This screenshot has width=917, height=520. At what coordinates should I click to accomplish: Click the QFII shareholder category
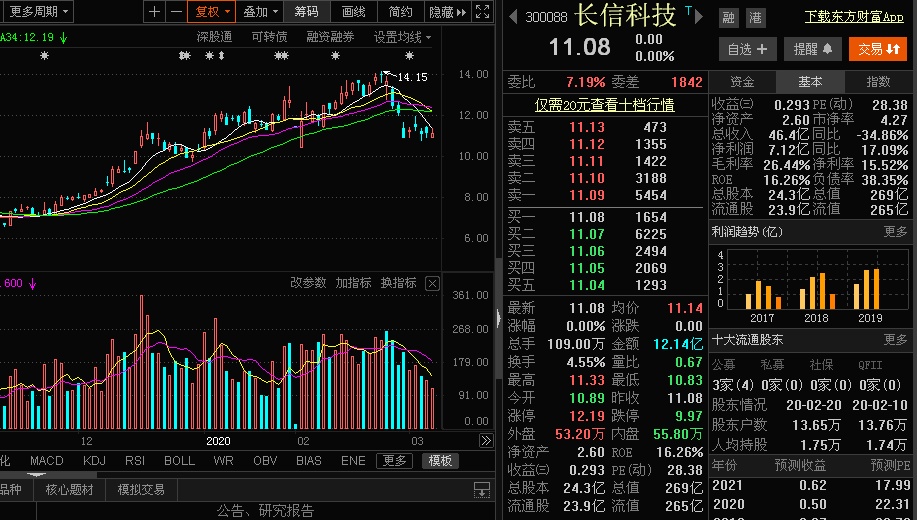coord(870,365)
